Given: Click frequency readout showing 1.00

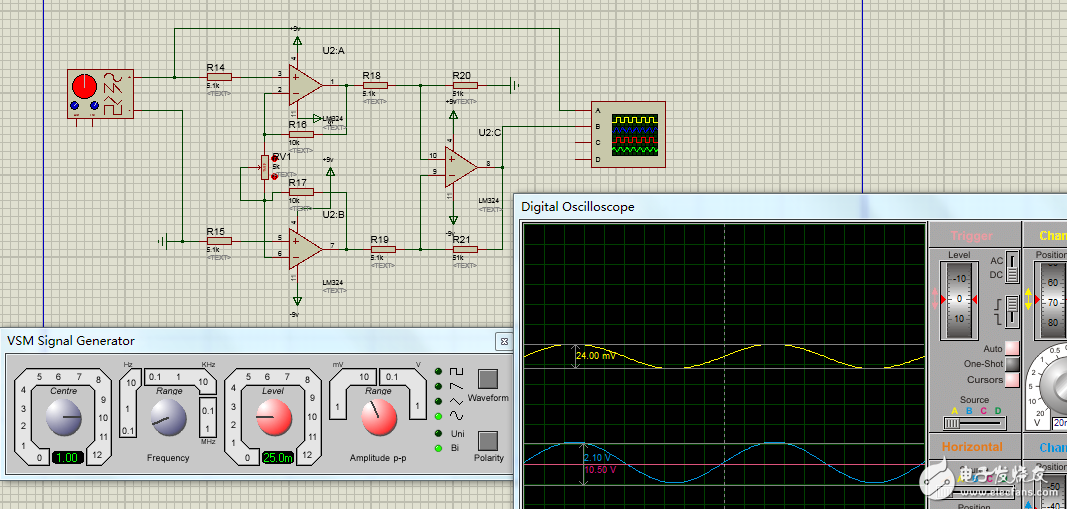Looking at the screenshot, I should coord(68,457).
